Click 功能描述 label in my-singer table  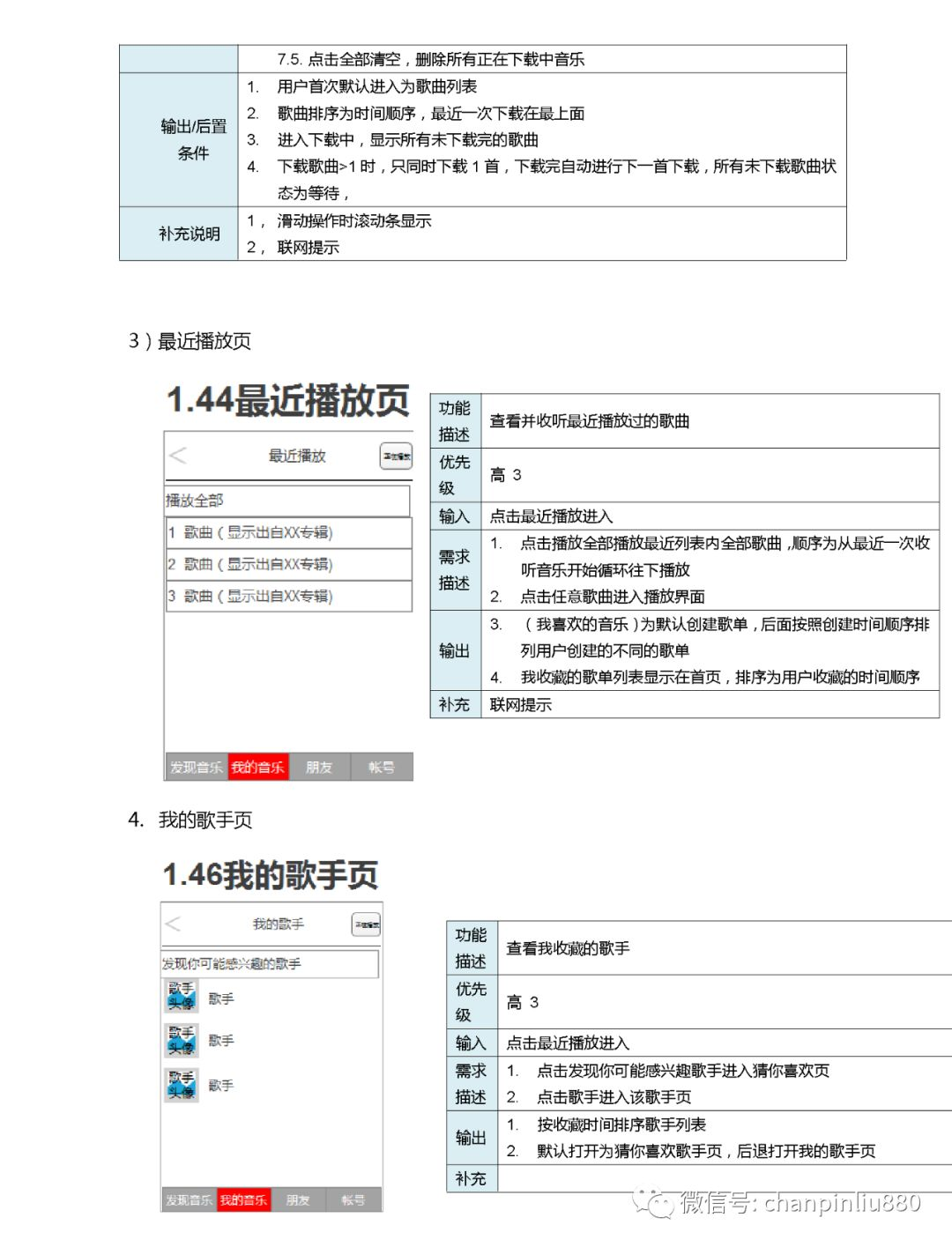click(471, 948)
